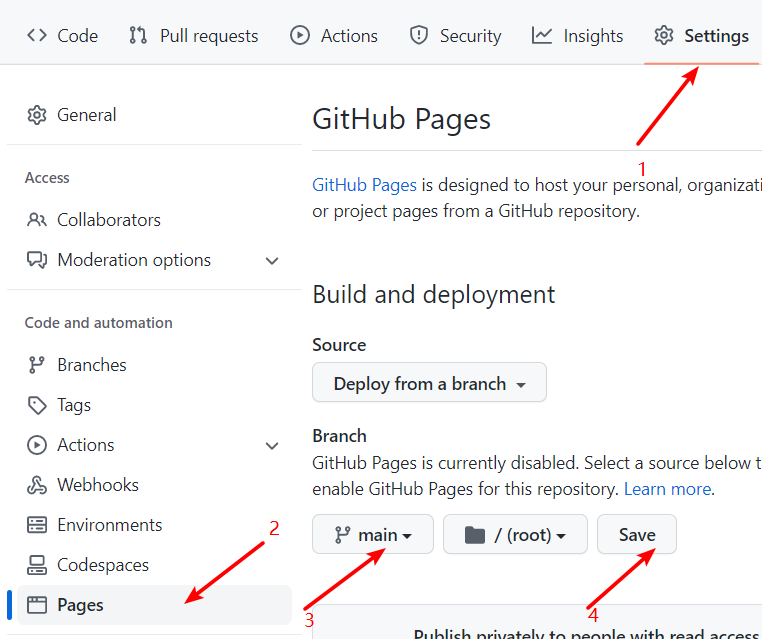The width and height of the screenshot is (762, 639).
Task: Open the / (root) folder dropdown
Action: (515, 535)
